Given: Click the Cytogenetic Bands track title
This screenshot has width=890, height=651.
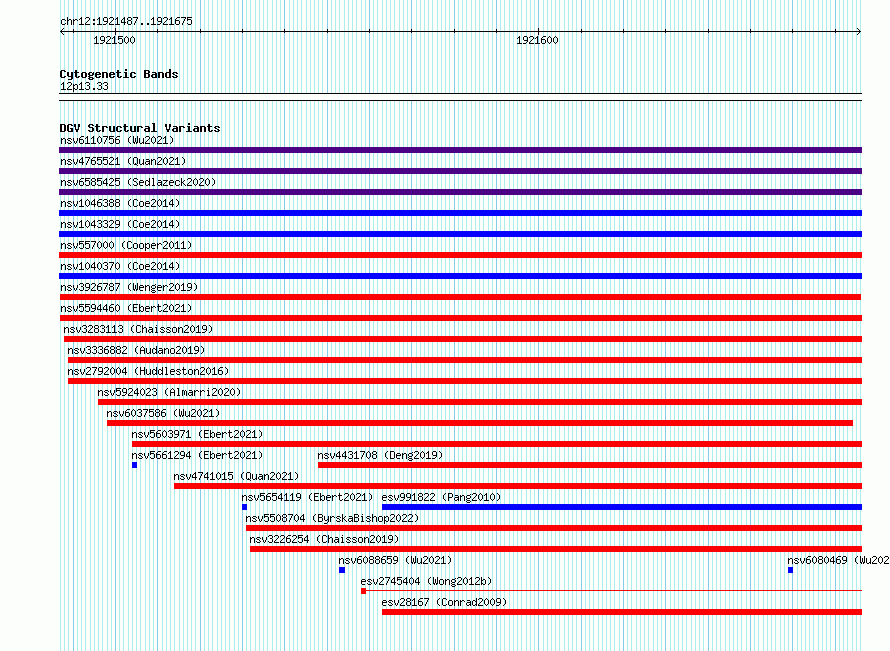Looking at the screenshot, I should [x=119, y=74].
